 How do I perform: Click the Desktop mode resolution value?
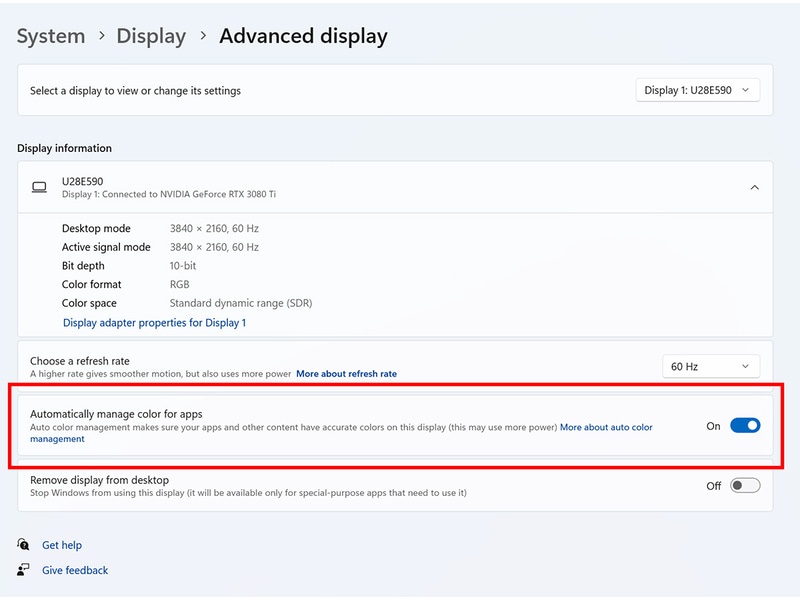click(214, 229)
